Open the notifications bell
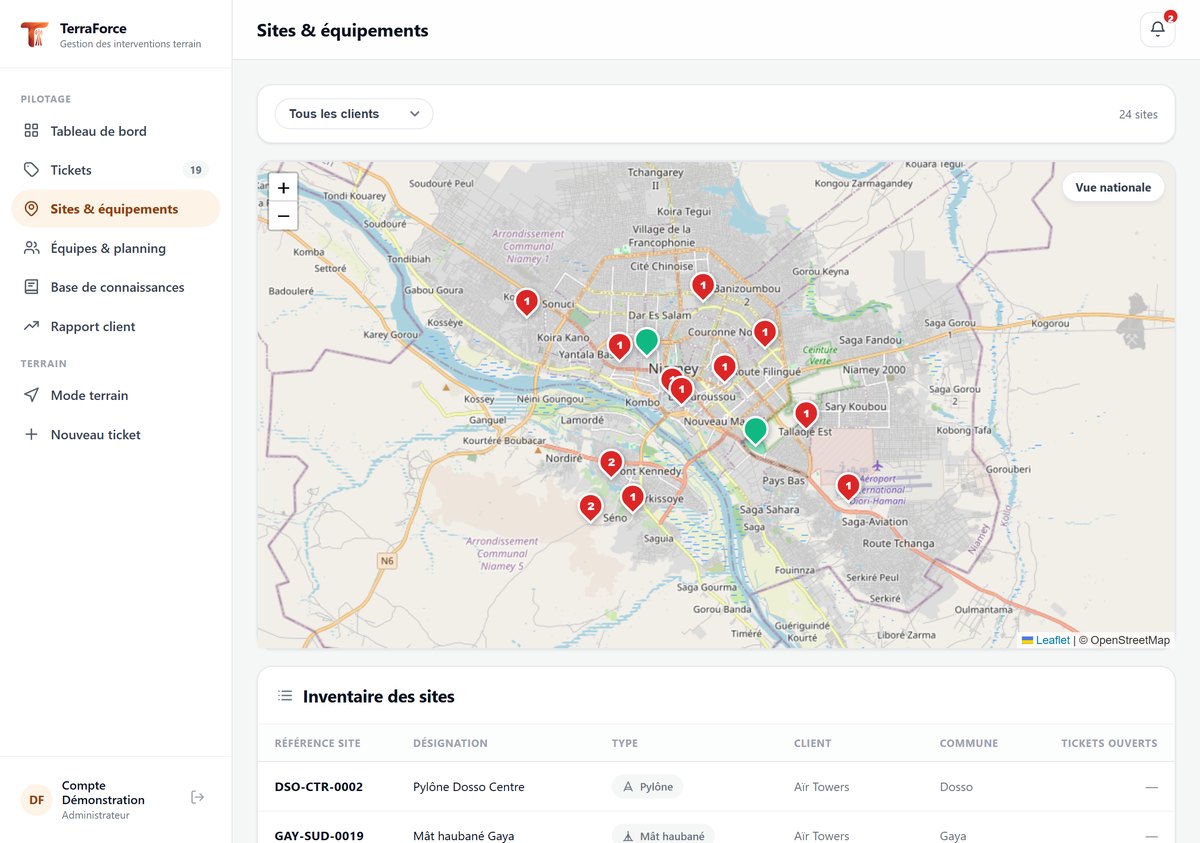This screenshot has height=843, width=1200. (x=1157, y=29)
